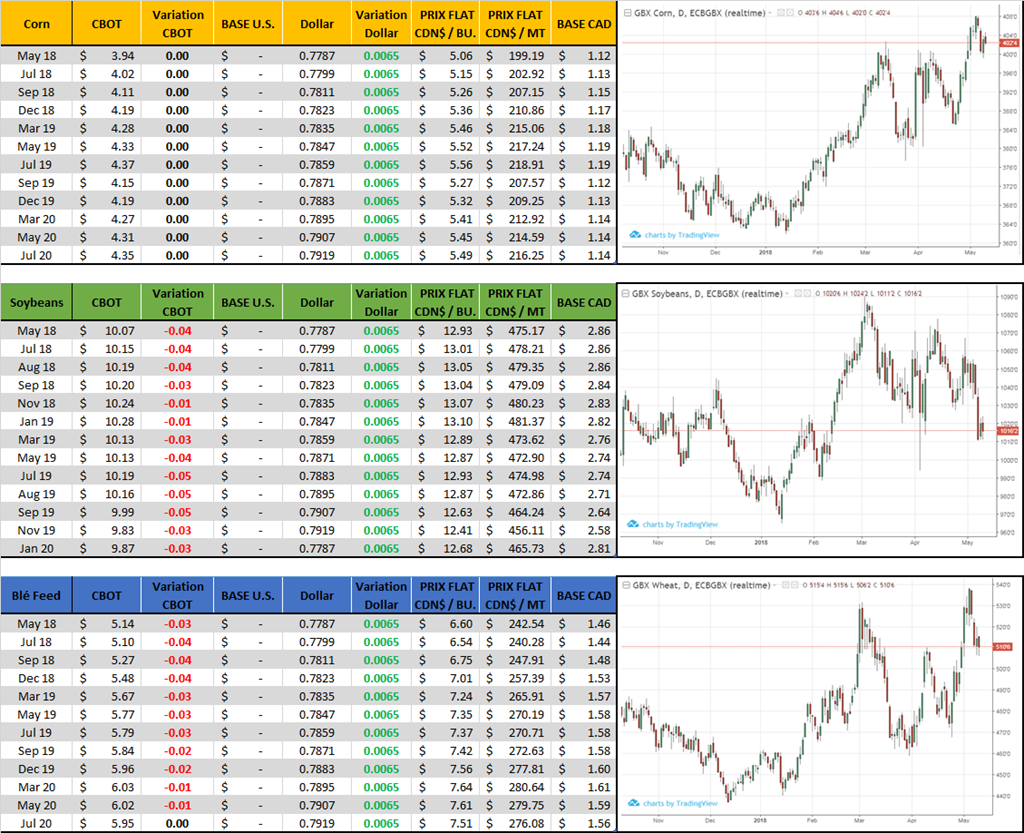Click second small legend icon on Wheat chart
Image resolution: width=1024 pixels, height=833 pixels.
[795, 585]
